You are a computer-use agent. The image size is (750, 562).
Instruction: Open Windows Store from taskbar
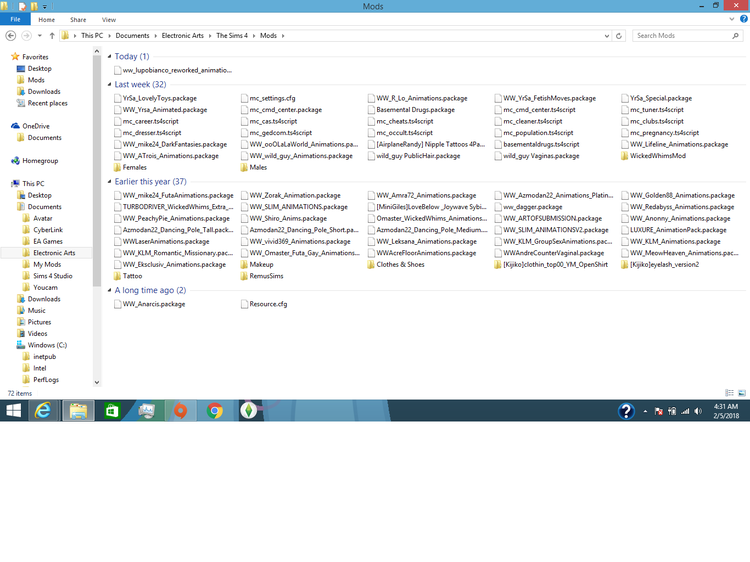(112, 411)
